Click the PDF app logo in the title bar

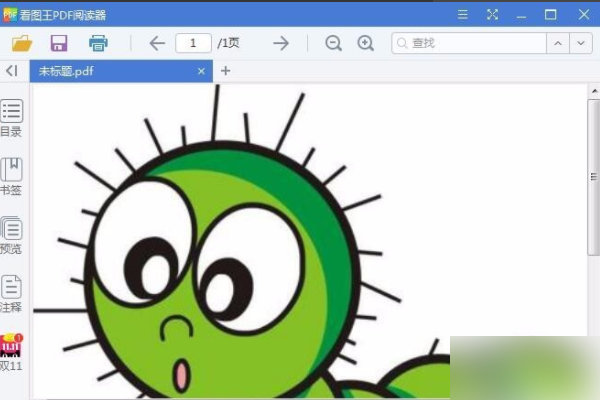tap(10, 15)
